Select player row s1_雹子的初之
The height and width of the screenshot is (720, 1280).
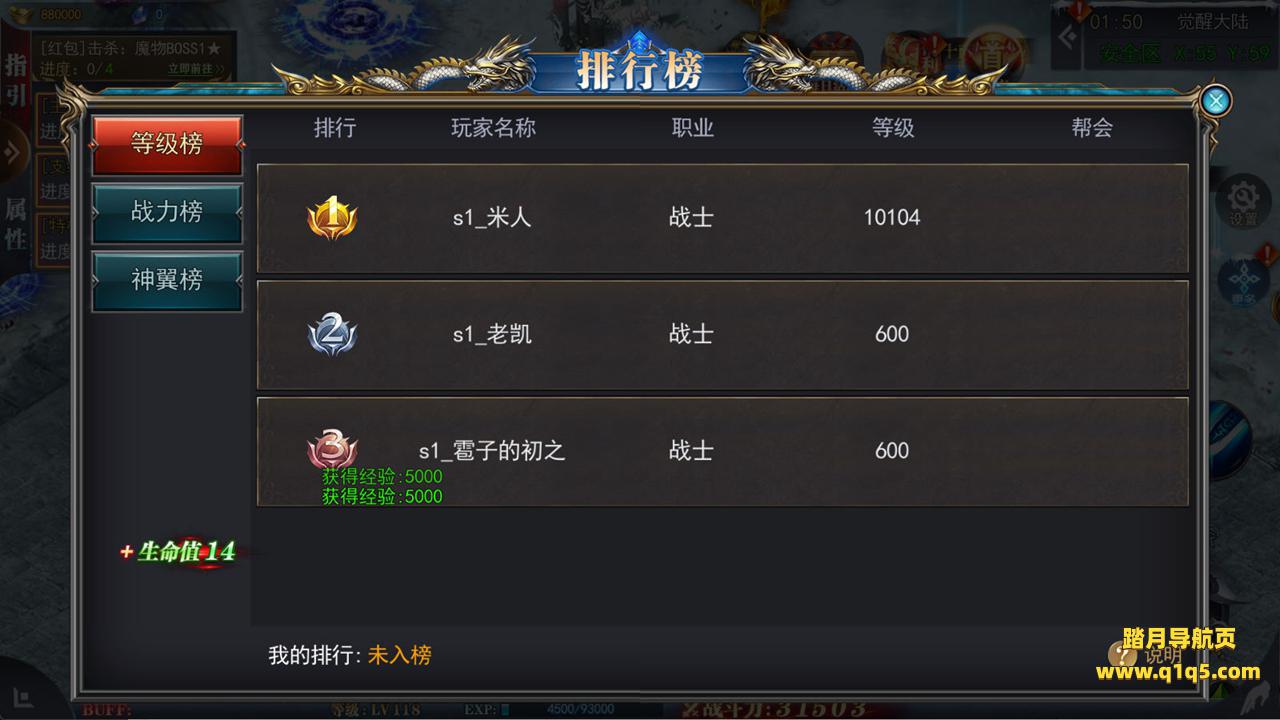tap(723, 451)
